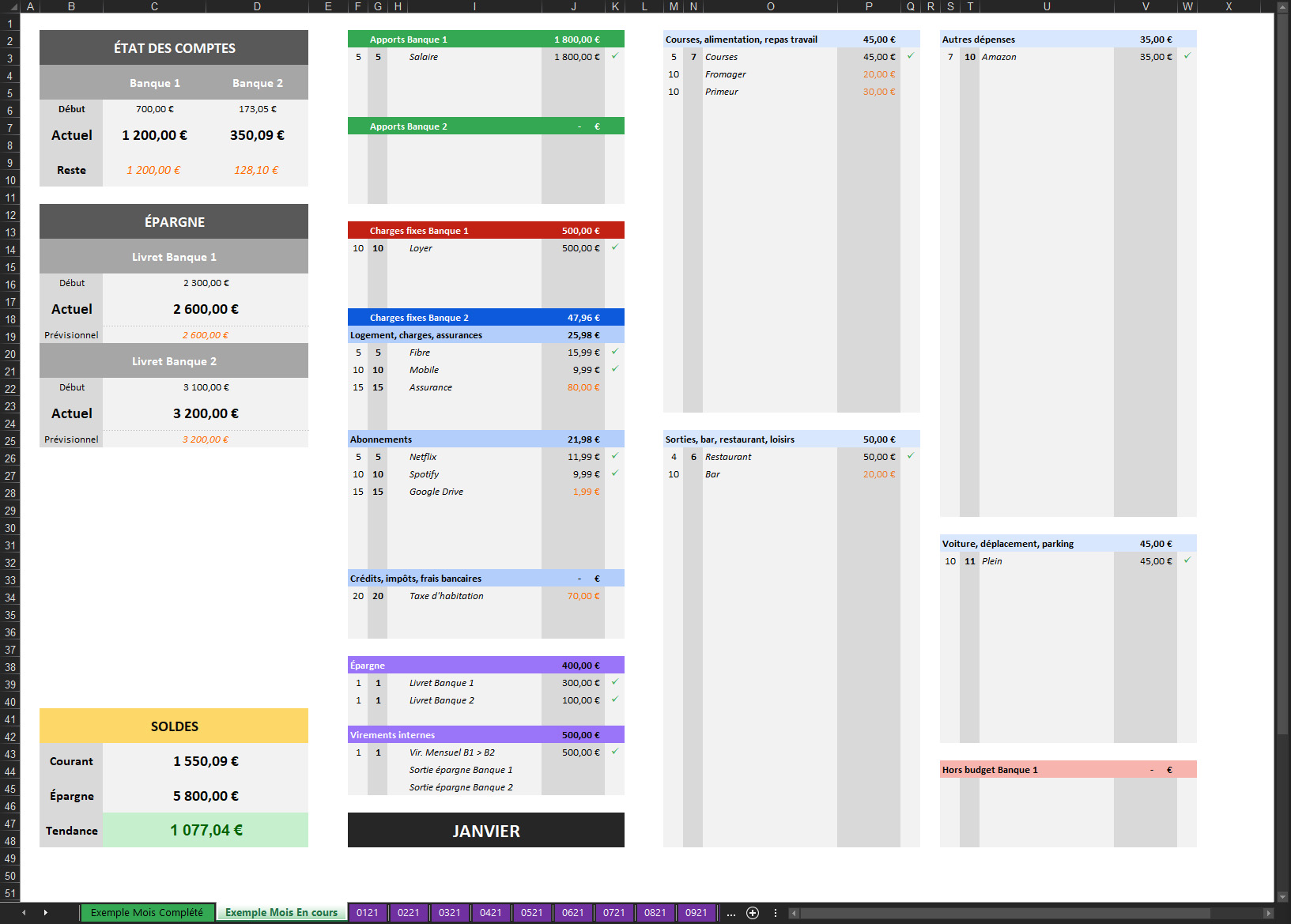Click horizontal scrollbar left arrow
The height and width of the screenshot is (924, 1291).
point(794,913)
